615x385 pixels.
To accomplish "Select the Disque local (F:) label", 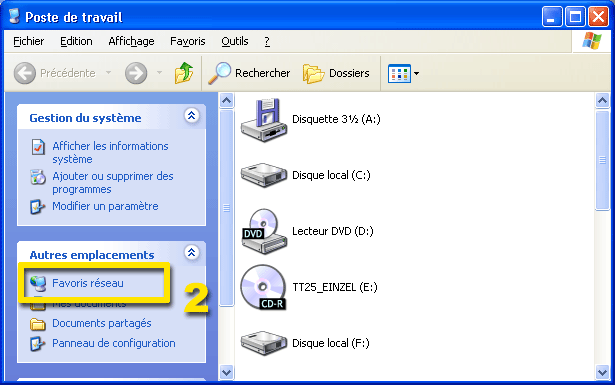I will (x=331, y=343).
